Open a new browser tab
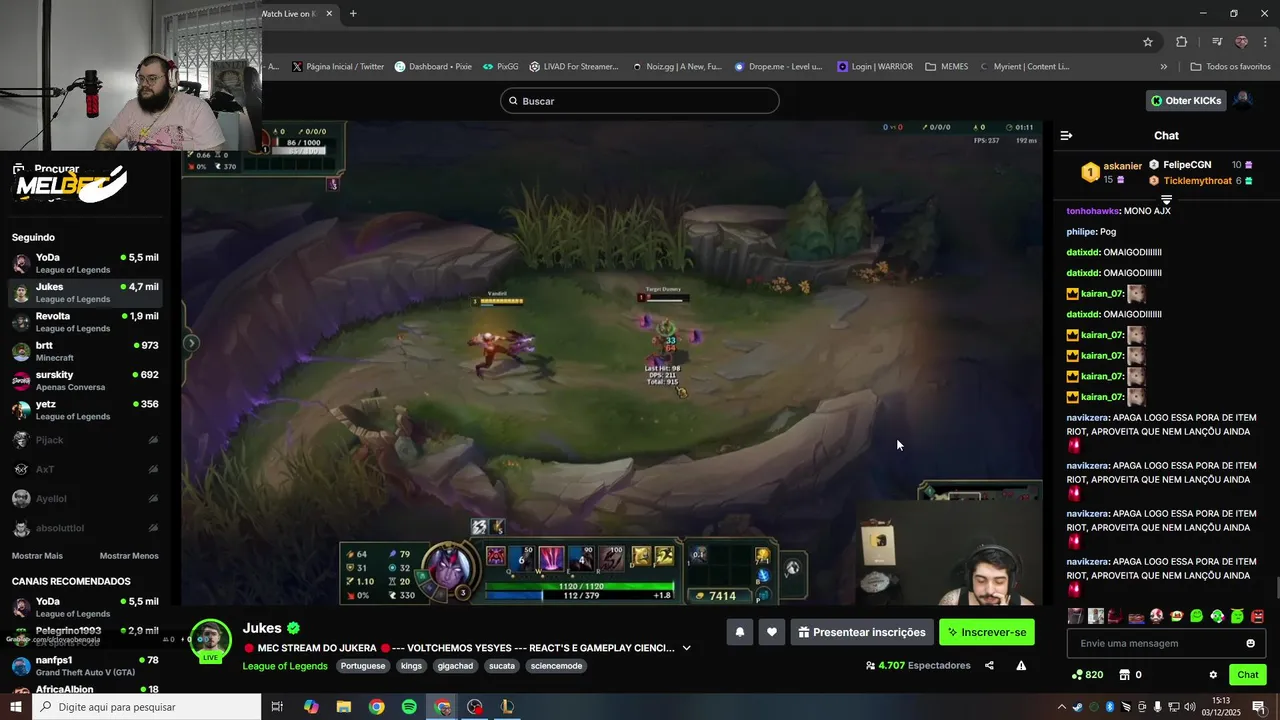The height and width of the screenshot is (720, 1280). pyautogui.click(x=353, y=14)
